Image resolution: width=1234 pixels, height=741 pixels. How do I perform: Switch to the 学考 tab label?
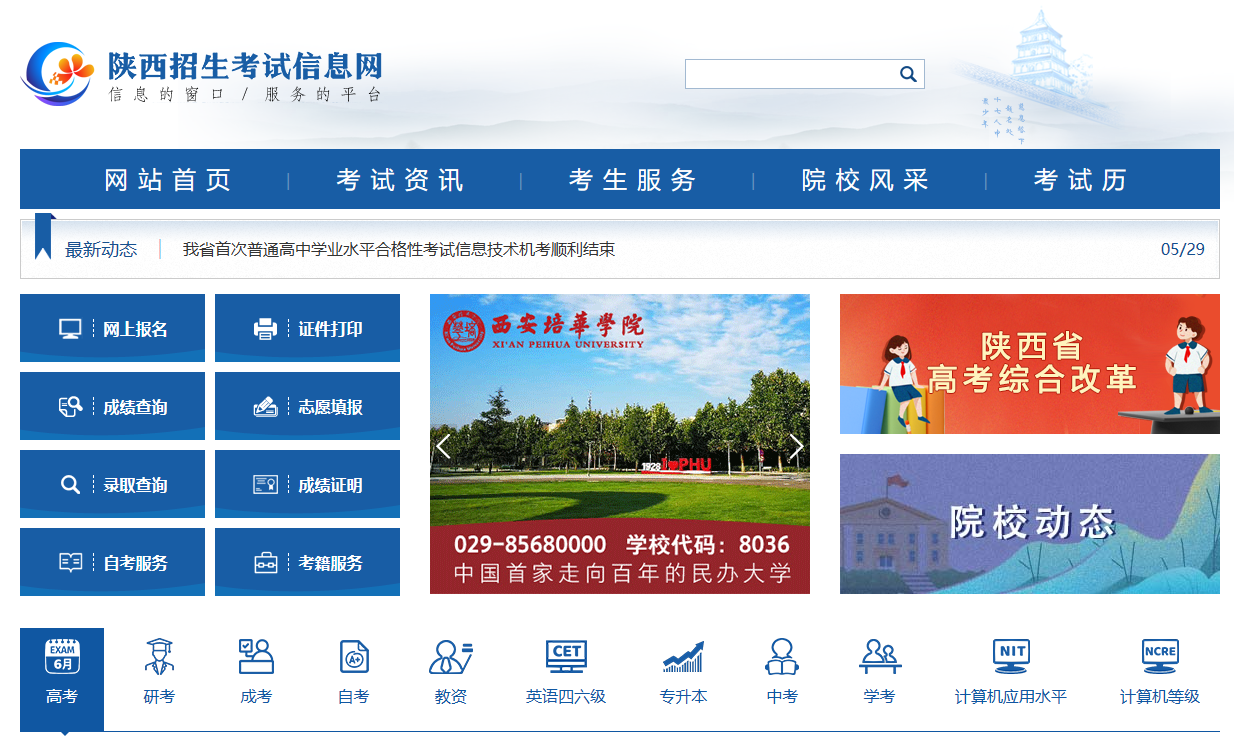879,697
